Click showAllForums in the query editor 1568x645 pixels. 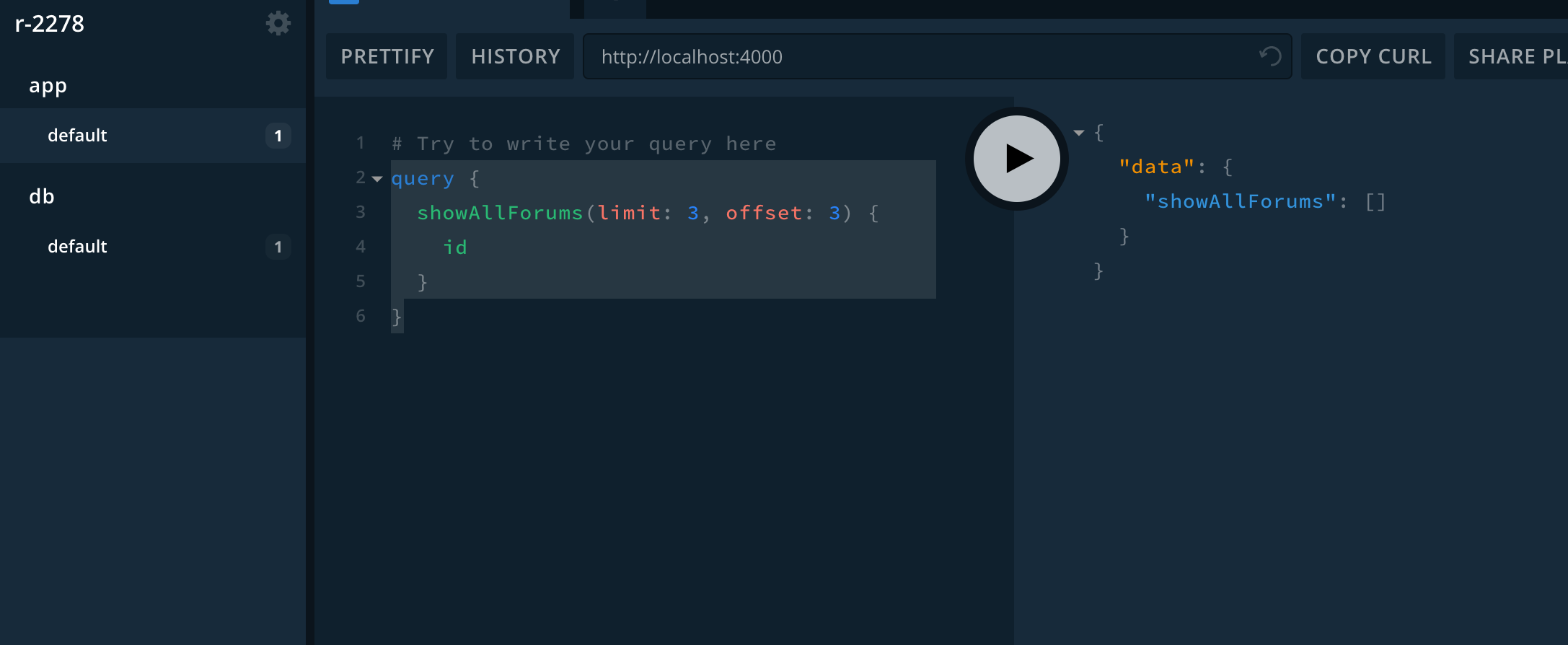click(500, 213)
